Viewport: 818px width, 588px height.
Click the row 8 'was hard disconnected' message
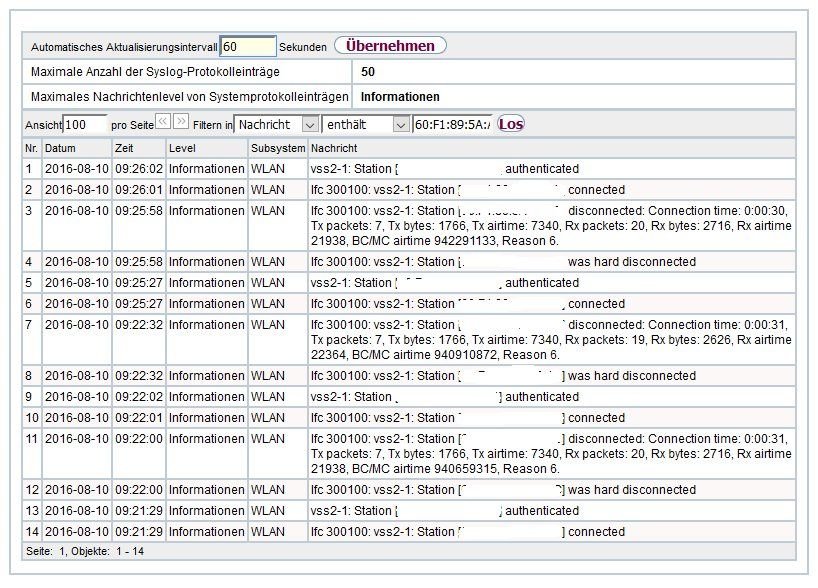click(552, 376)
